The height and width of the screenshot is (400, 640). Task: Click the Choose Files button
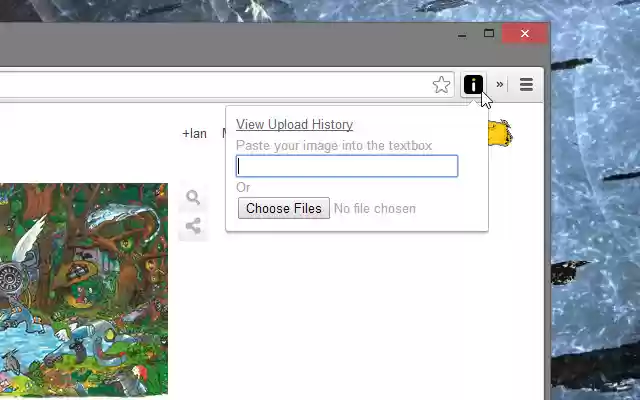[284, 208]
